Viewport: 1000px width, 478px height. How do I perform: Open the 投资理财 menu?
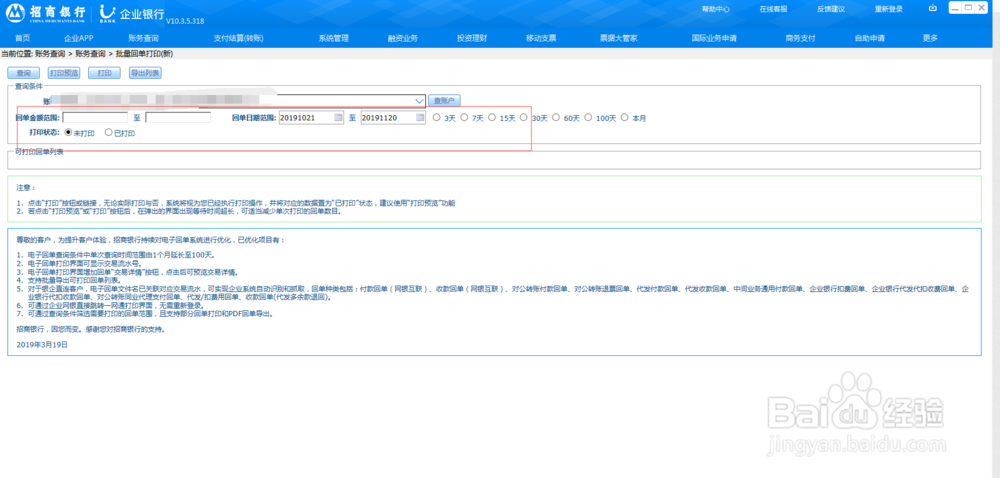[472, 38]
